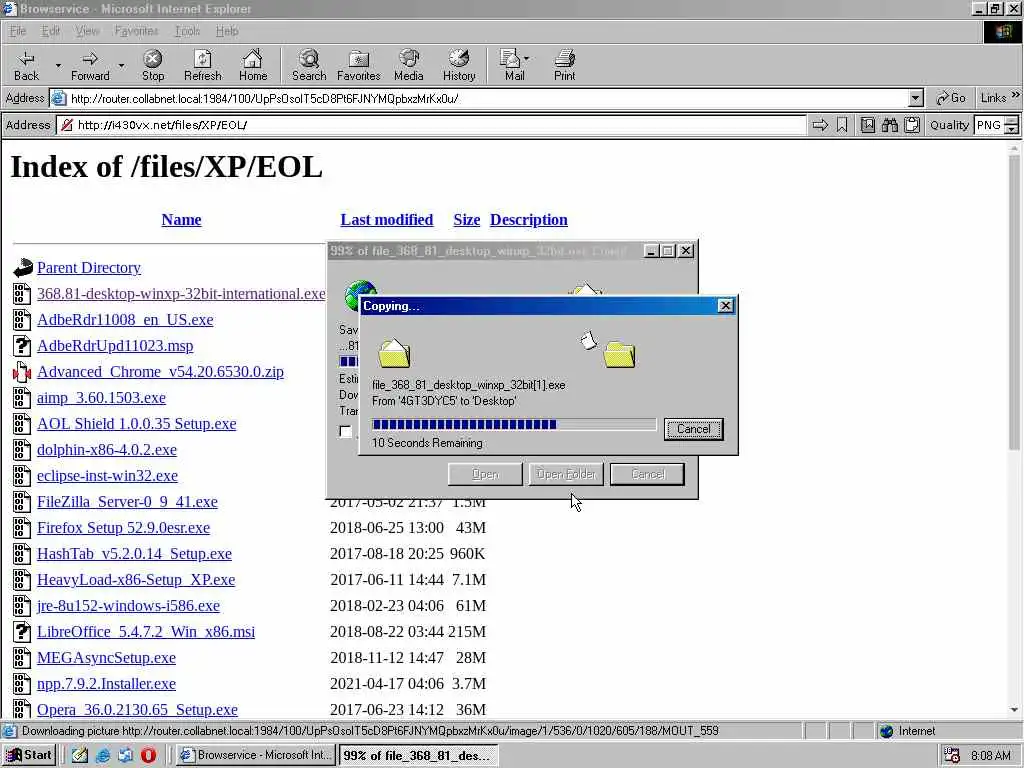Open the Start menu

(29, 755)
